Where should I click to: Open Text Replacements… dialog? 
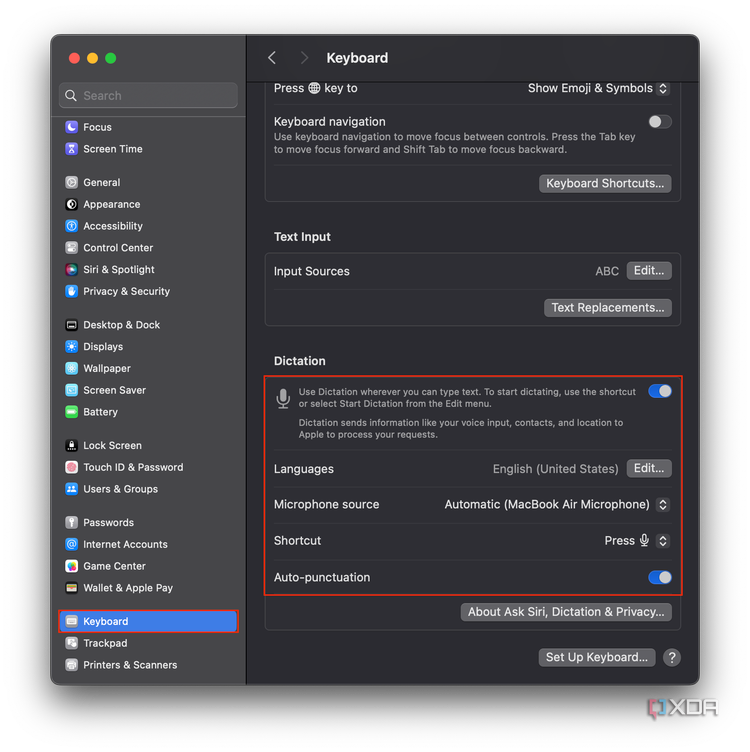click(608, 308)
